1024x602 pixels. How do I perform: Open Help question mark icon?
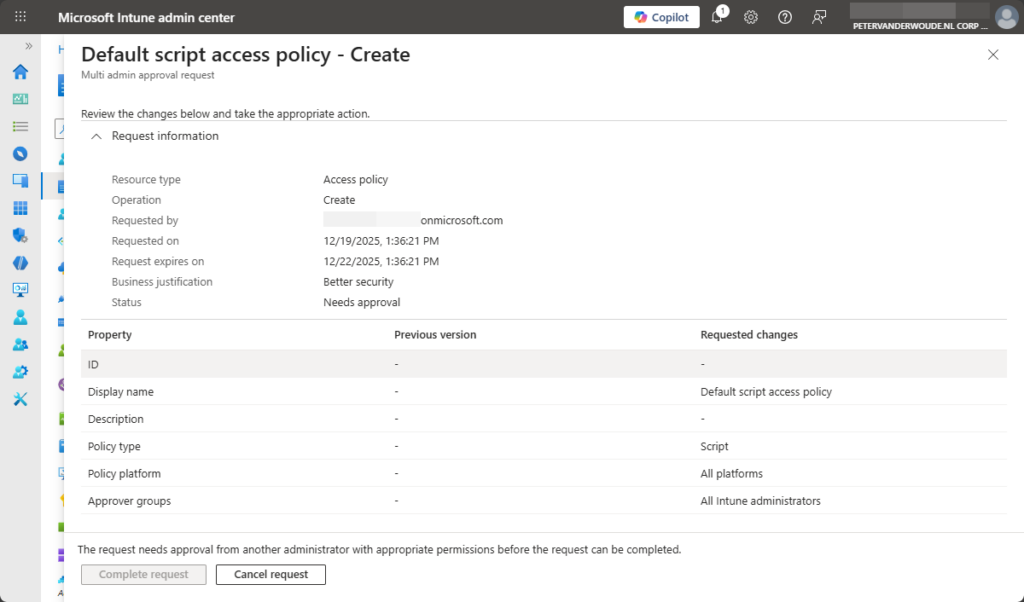[x=785, y=17]
